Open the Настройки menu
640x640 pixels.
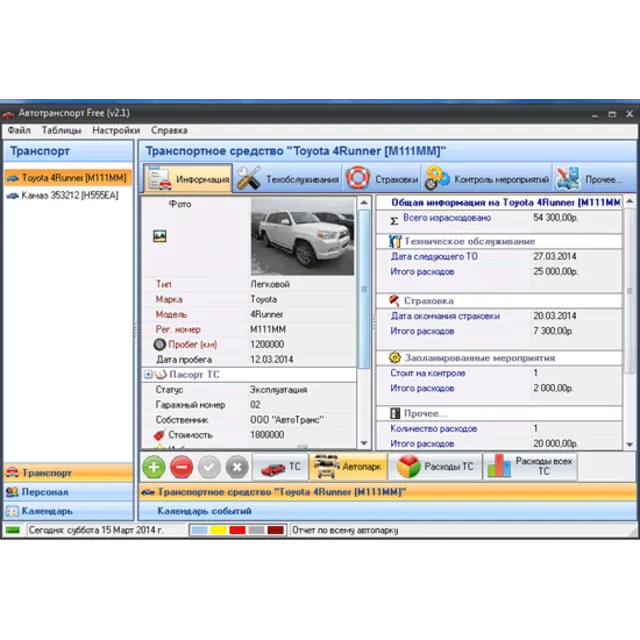click(116, 130)
